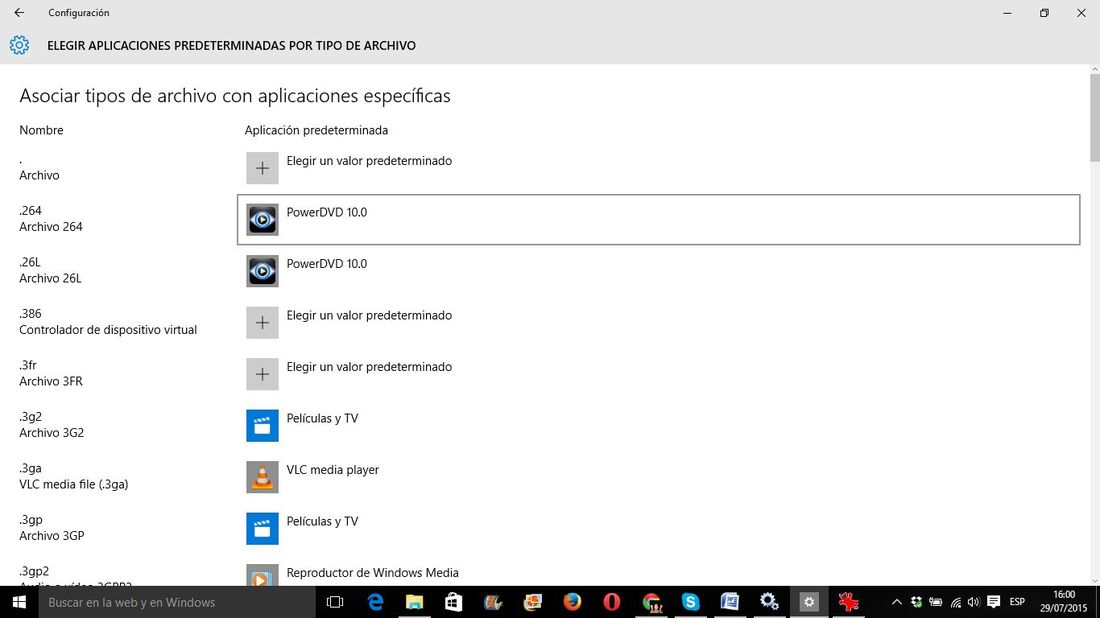The height and width of the screenshot is (618, 1100).
Task: Click the VLC media file (.3ga) label
Action: (74, 484)
